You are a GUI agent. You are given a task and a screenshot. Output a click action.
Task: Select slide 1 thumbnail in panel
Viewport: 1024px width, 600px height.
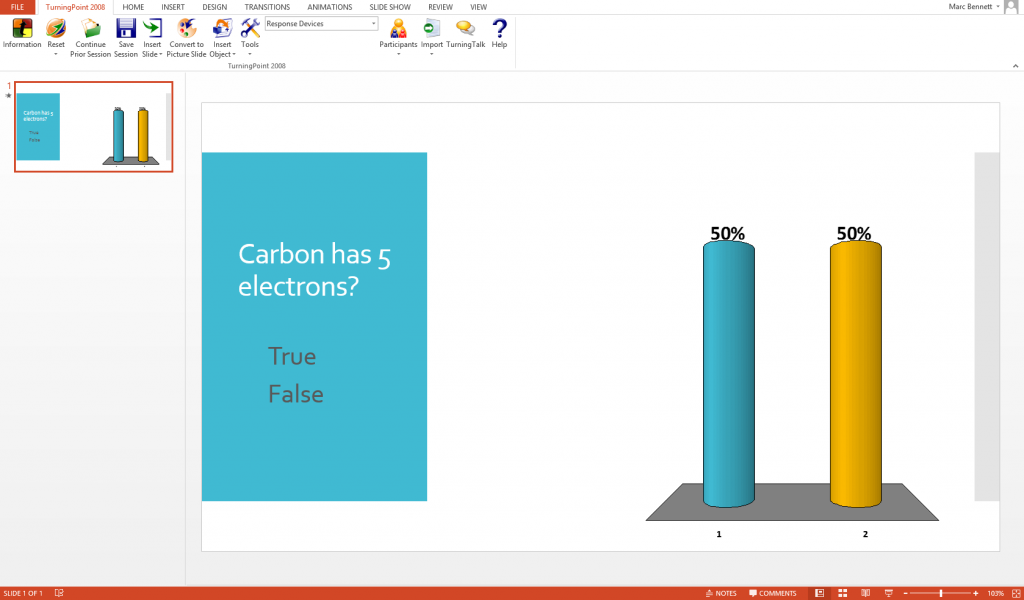pos(93,127)
